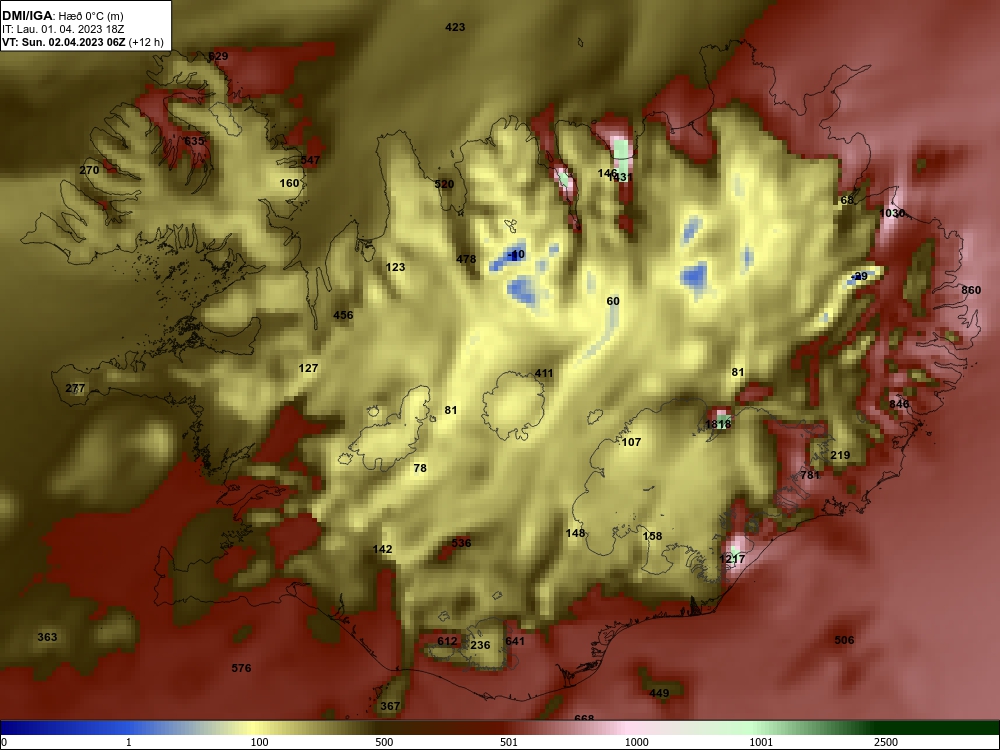Select the colorbar legend label 2500
Image resolution: width=1000 pixels, height=750 pixels.
click(x=886, y=742)
